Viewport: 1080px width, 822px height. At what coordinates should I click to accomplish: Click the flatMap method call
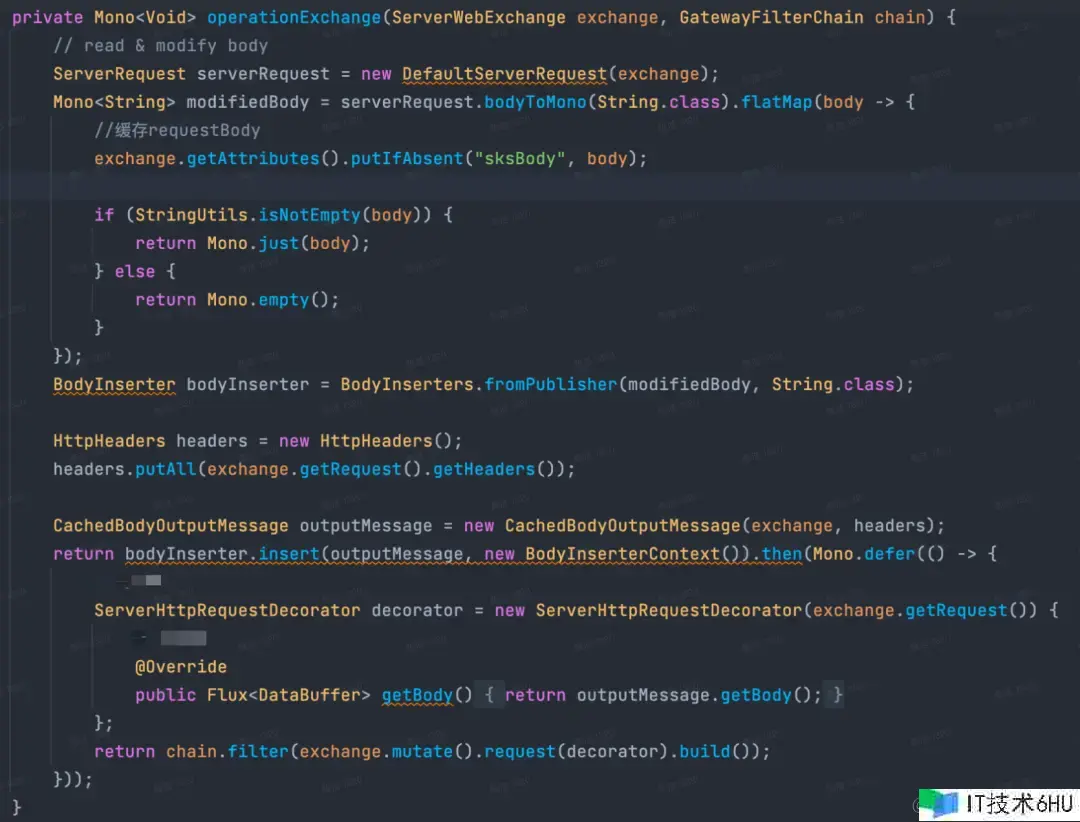[x=777, y=102]
